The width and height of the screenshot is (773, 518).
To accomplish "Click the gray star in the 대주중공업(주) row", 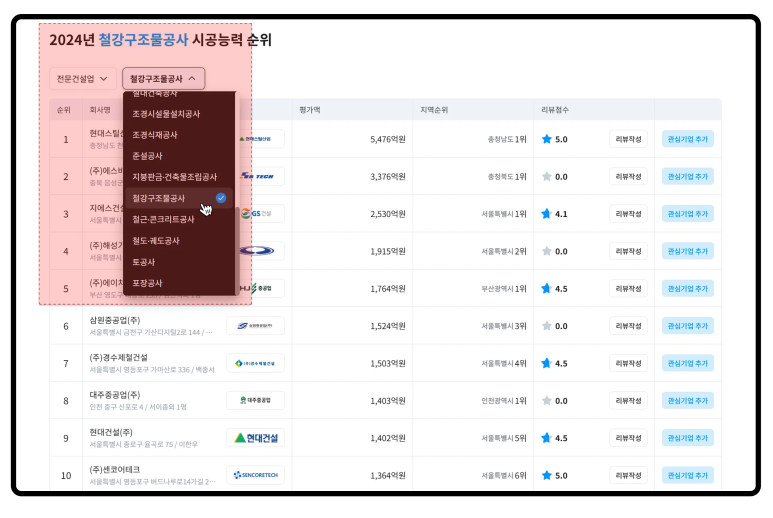I will [x=546, y=401].
